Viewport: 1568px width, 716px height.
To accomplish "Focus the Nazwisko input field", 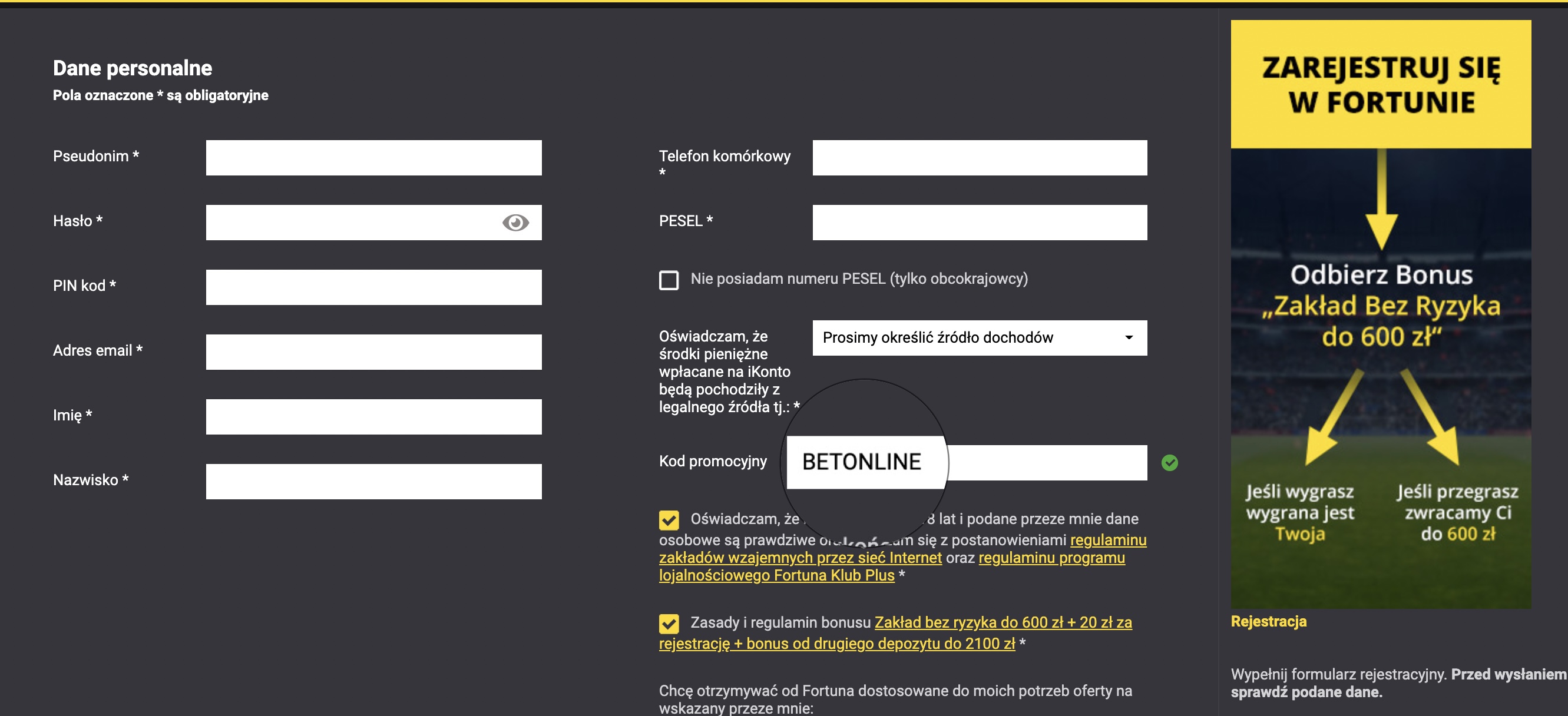I will click(x=373, y=482).
